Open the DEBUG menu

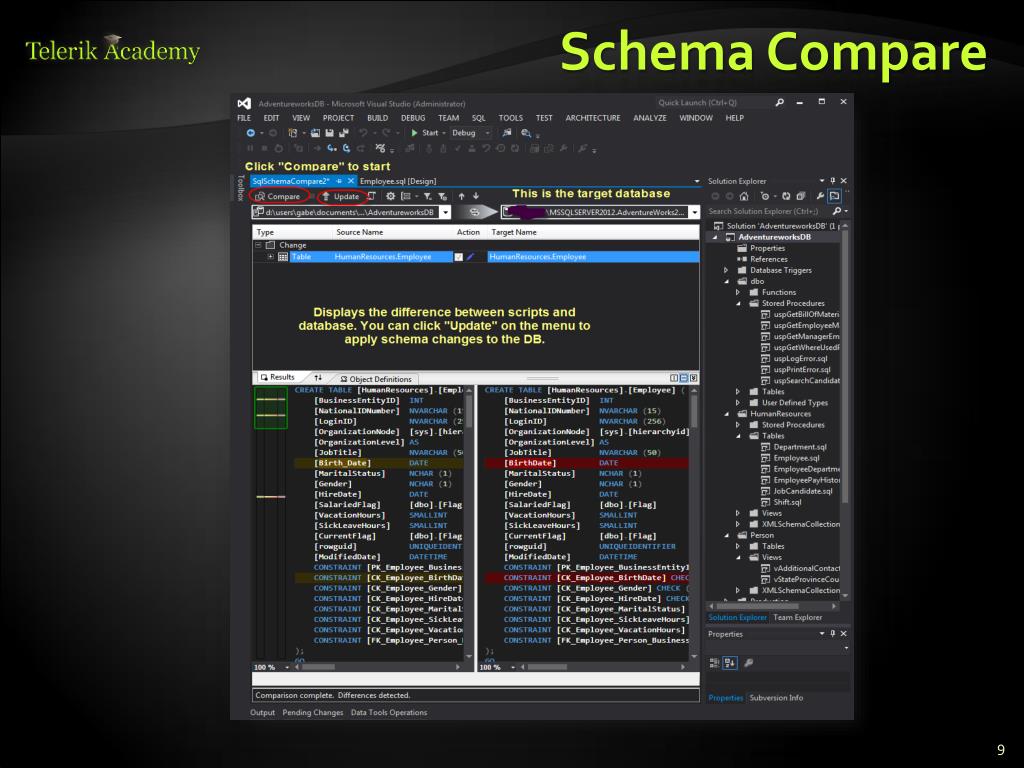tap(413, 118)
